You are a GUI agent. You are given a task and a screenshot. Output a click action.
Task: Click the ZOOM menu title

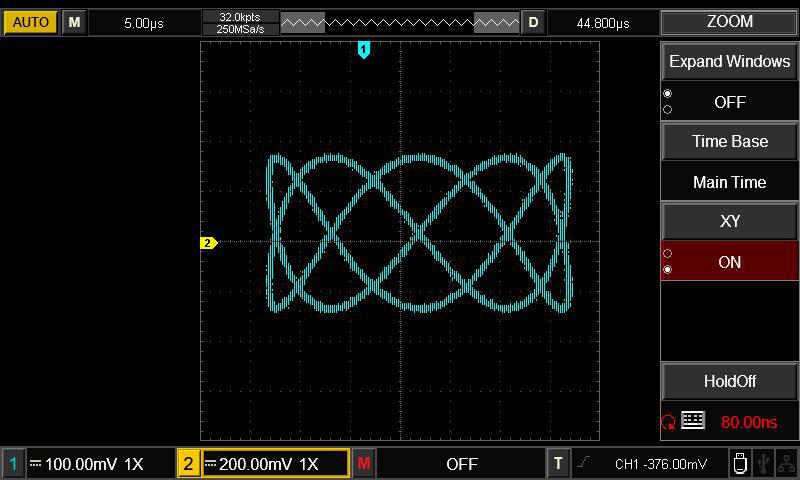[729, 22]
